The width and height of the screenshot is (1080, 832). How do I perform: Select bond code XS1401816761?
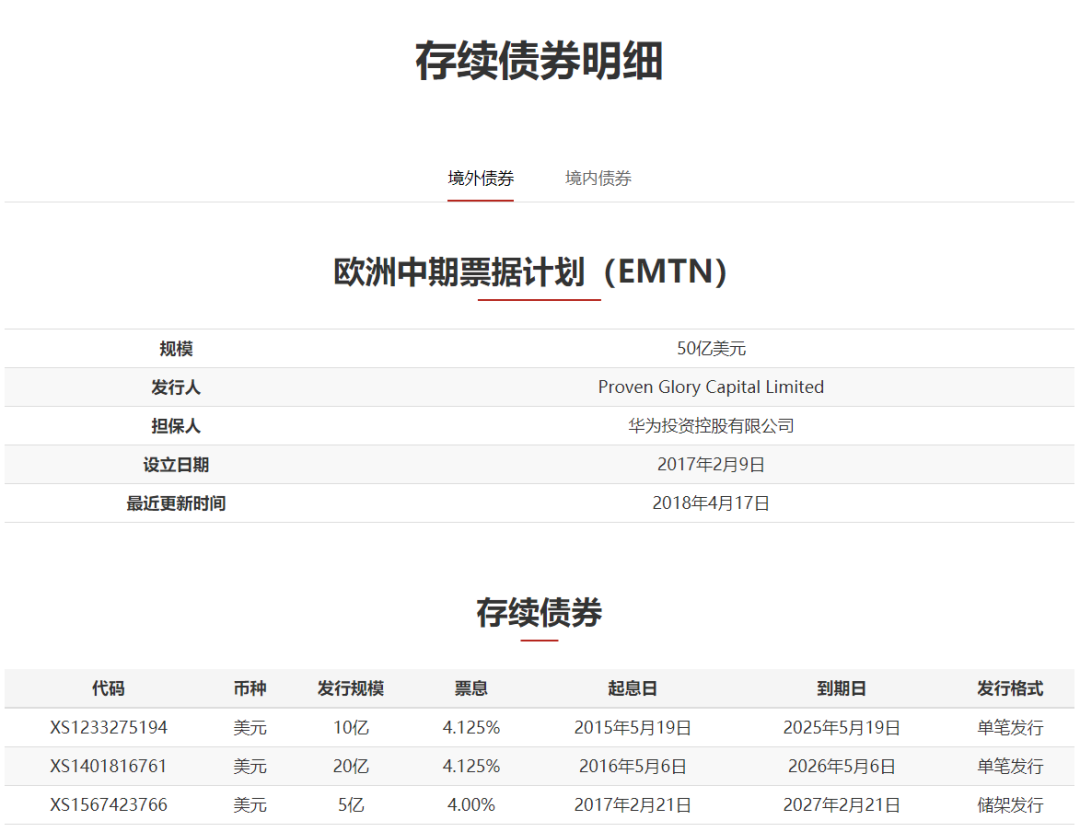tap(109, 767)
